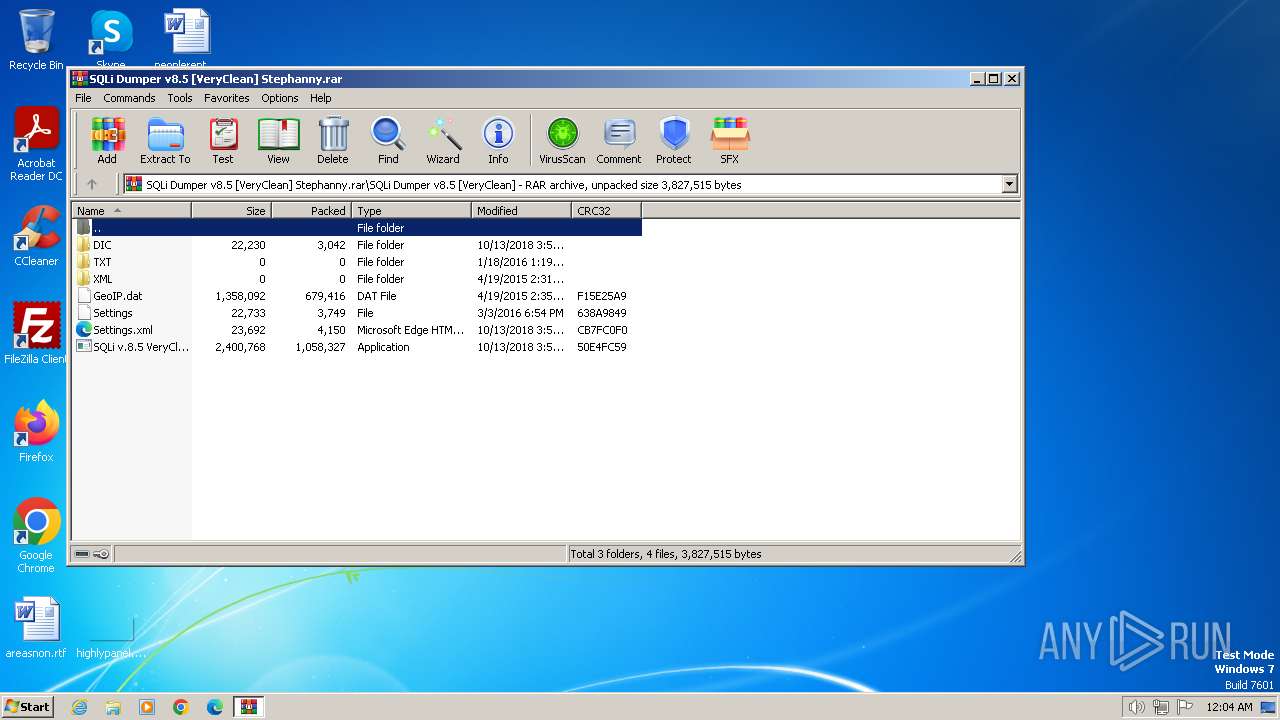Viewport: 1280px width, 720px height.
Task: Sort by the Type column header
Action: tap(411, 210)
